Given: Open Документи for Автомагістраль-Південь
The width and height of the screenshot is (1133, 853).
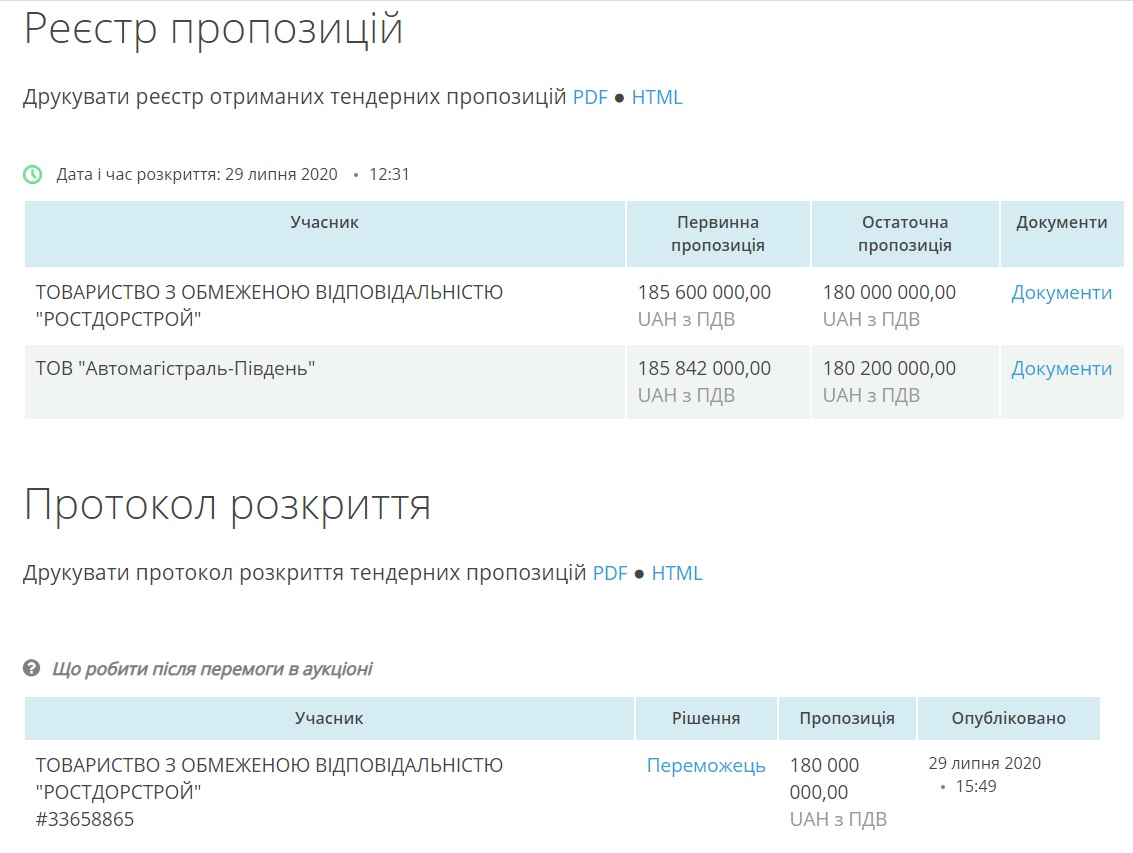Looking at the screenshot, I should coord(1061,369).
